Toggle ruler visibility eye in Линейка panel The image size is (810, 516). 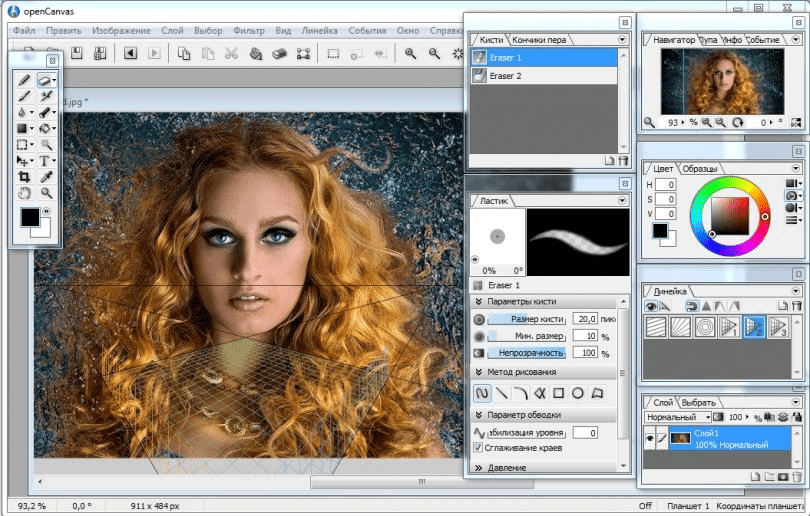(652, 306)
